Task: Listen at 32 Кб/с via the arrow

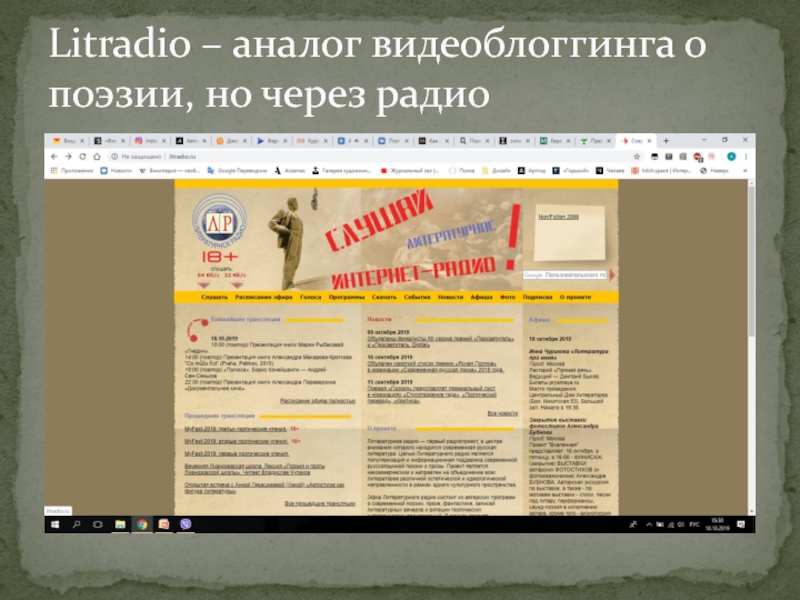Action: [237, 285]
